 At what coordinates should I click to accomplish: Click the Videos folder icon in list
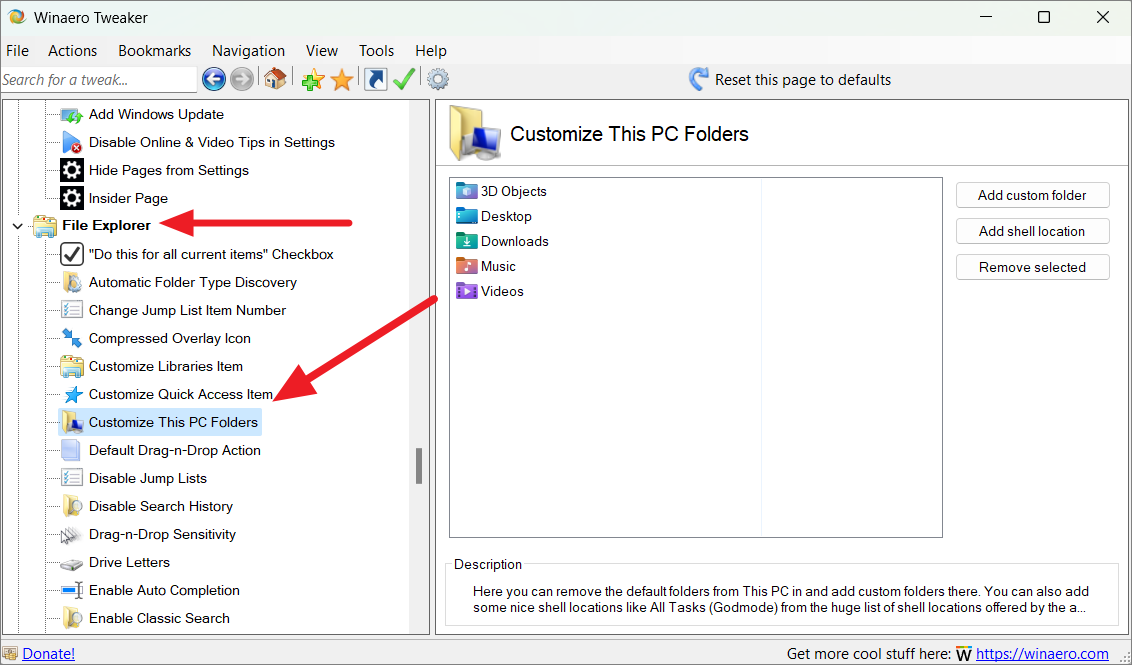coord(467,291)
